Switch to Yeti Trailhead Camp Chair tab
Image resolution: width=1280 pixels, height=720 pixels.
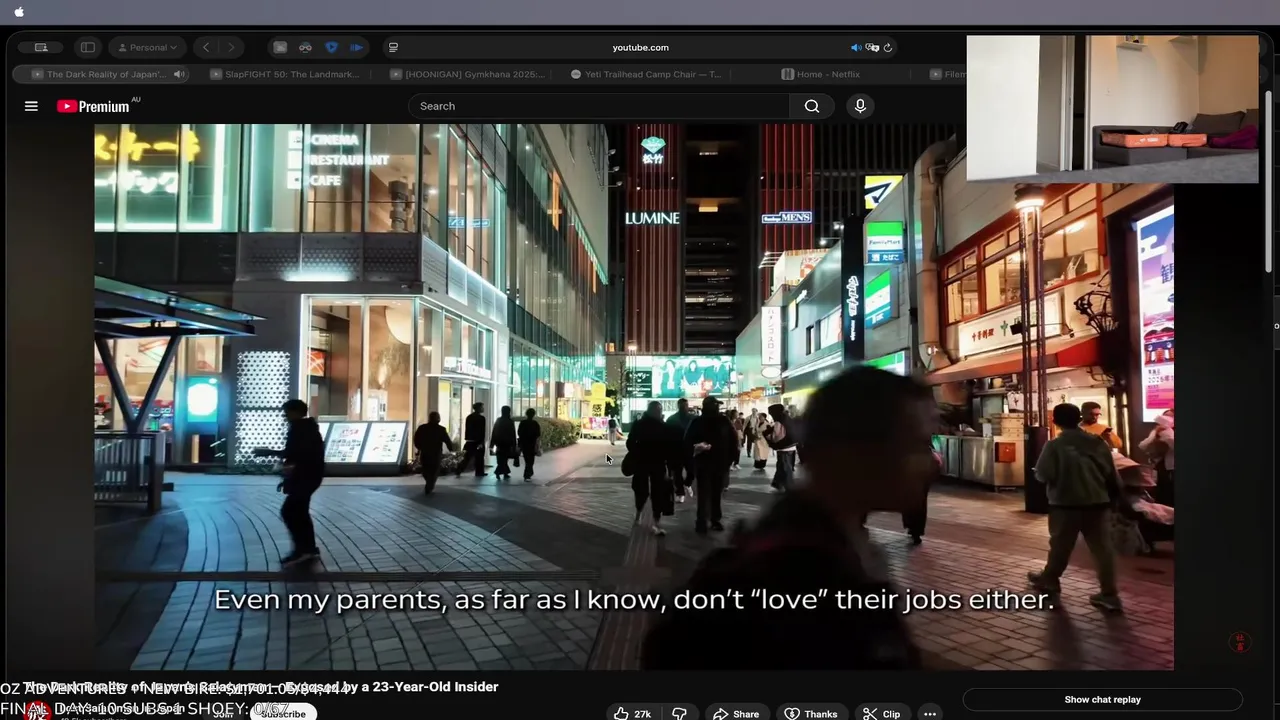pos(645,74)
